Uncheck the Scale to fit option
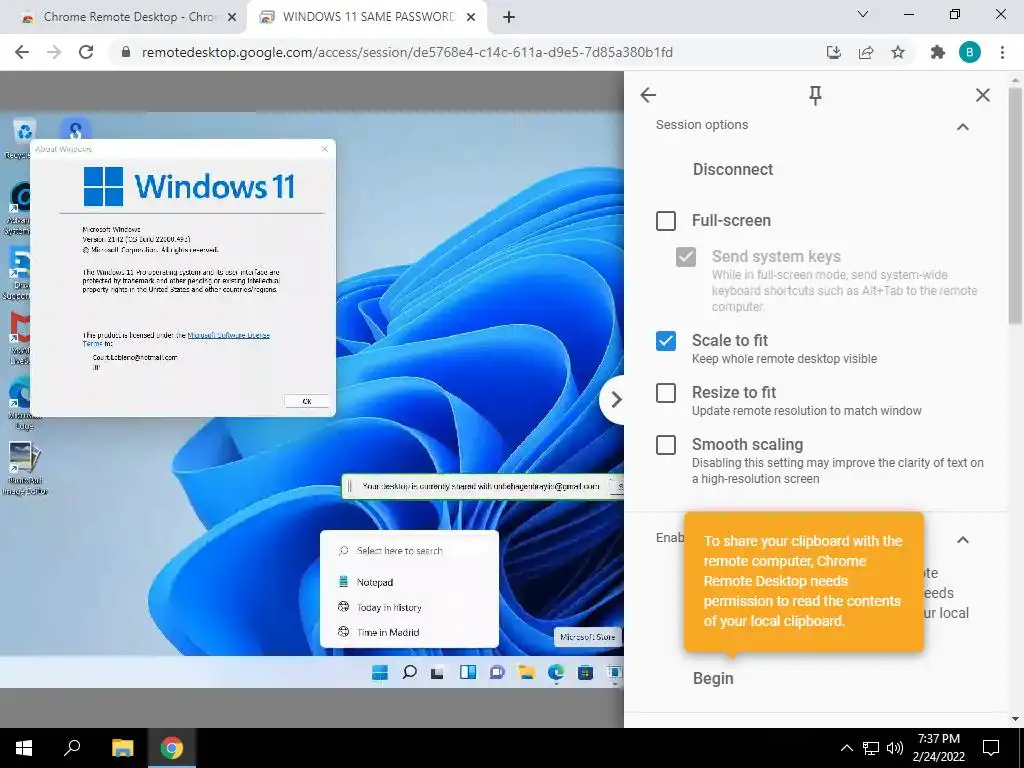Viewport: 1024px width, 768px height. [x=666, y=341]
